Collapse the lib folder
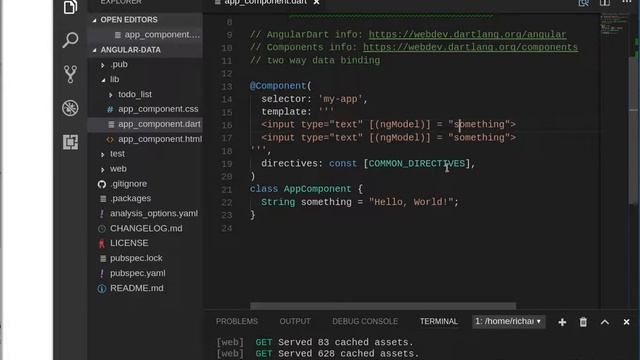The height and width of the screenshot is (360, 640). click(103, 80)
